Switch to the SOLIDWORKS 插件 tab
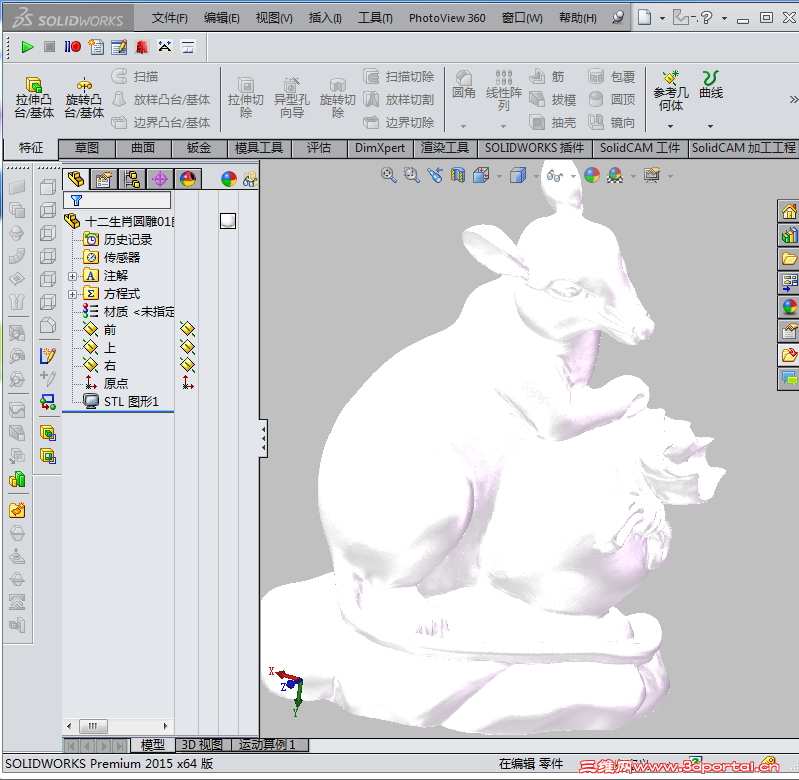799x780 pixels. click(x=535, y=148)
